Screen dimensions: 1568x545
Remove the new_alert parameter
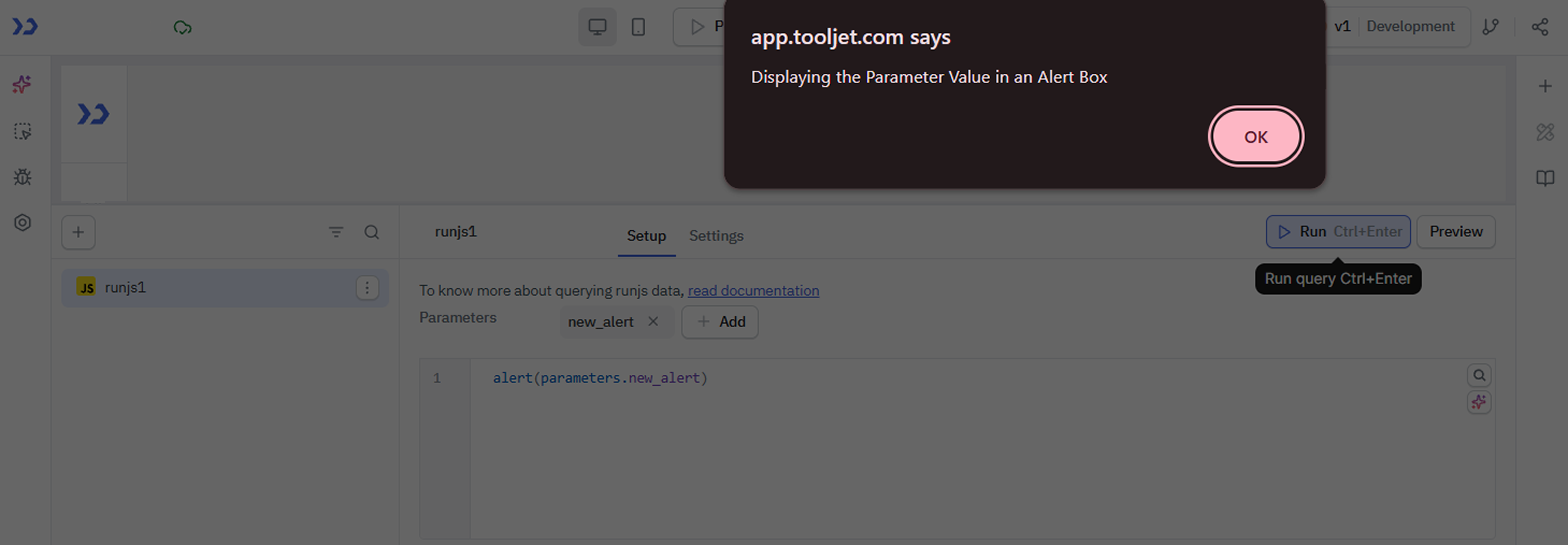(x=654, y=321)
